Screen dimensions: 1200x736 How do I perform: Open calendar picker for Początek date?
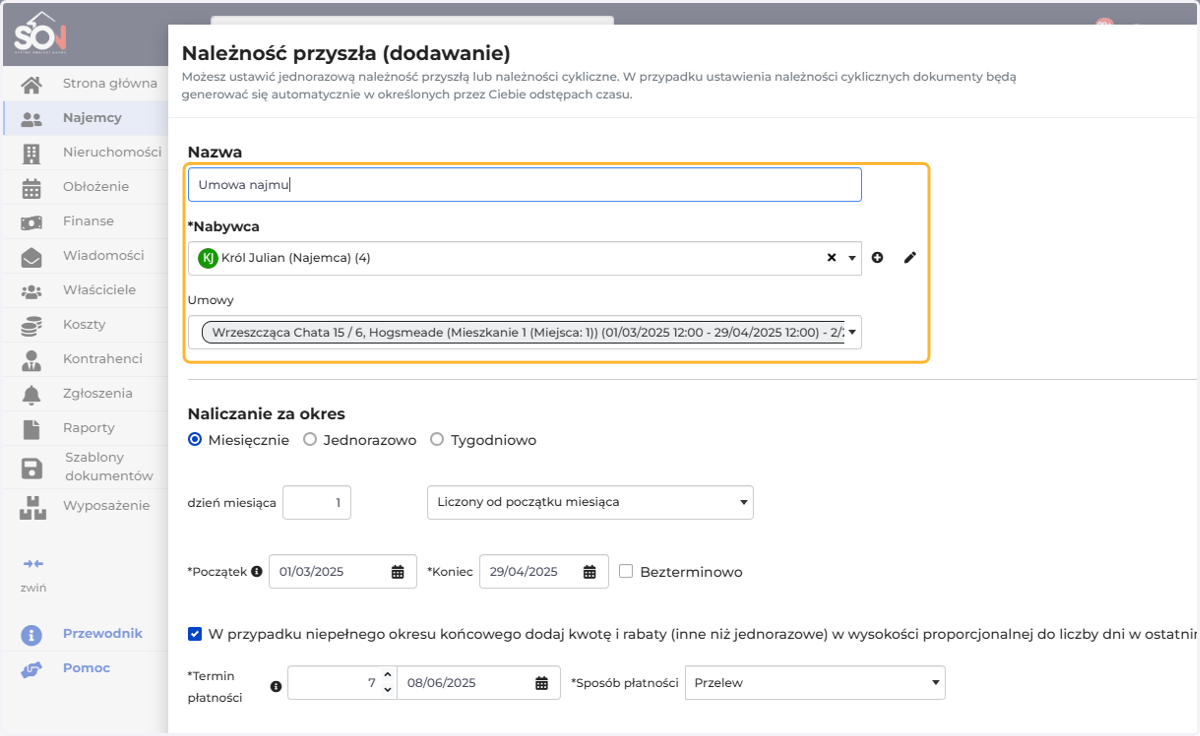click(397, 572)
